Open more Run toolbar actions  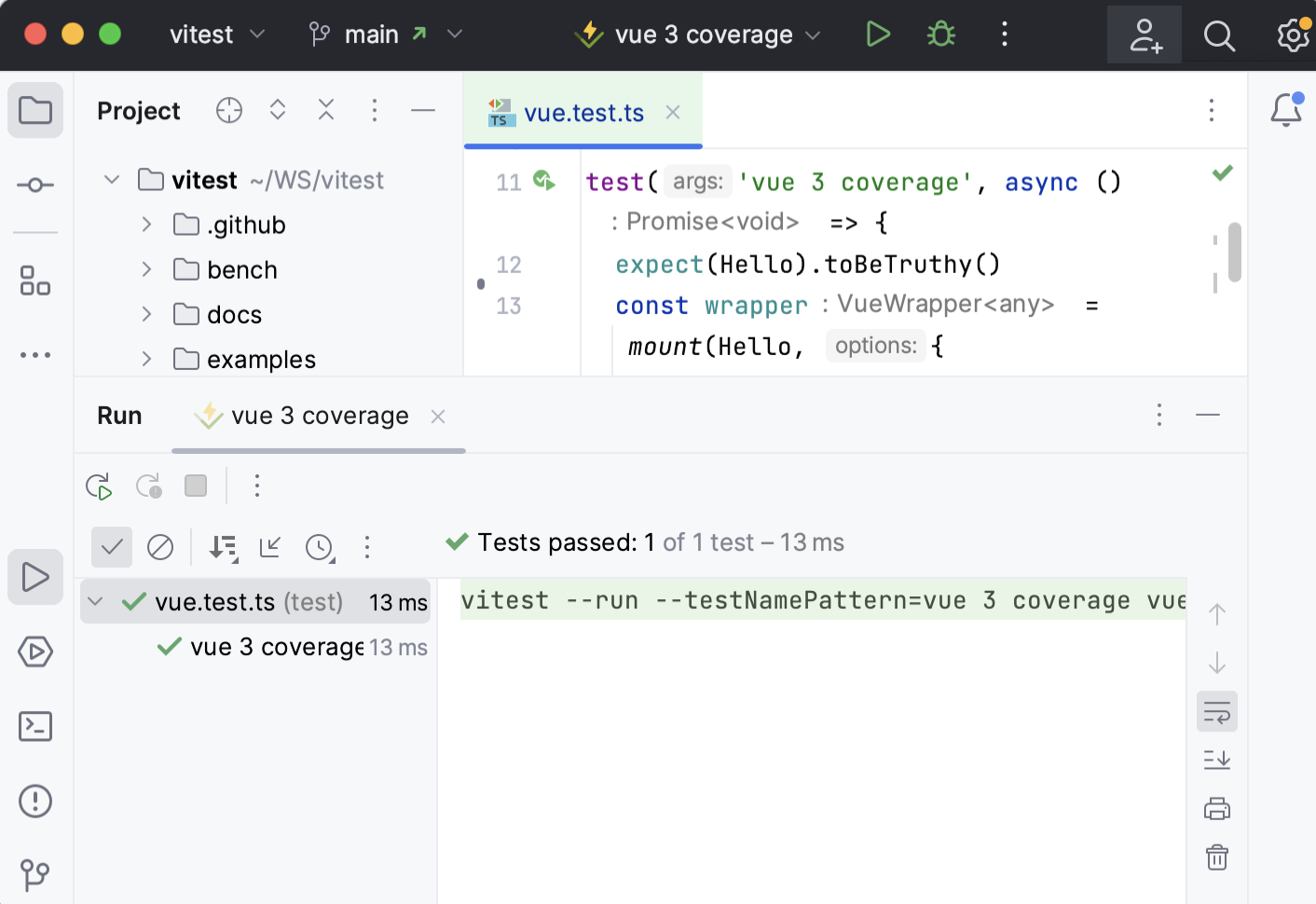point(257,486)
